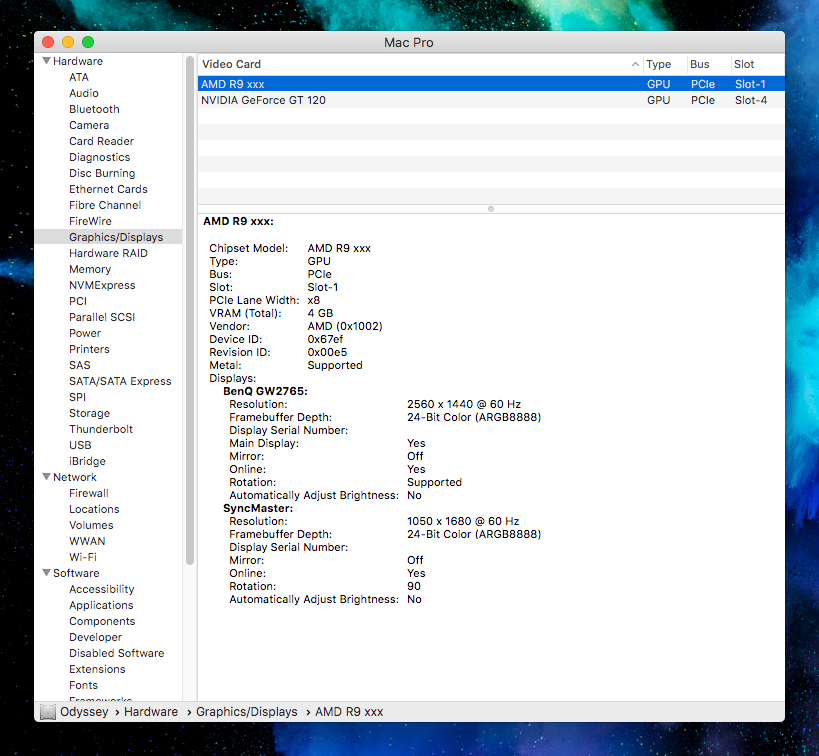Viewport: 819px width, 756px height.
Task: Open Diagnostics in the sidebar
Action: [x=99, y=157]
